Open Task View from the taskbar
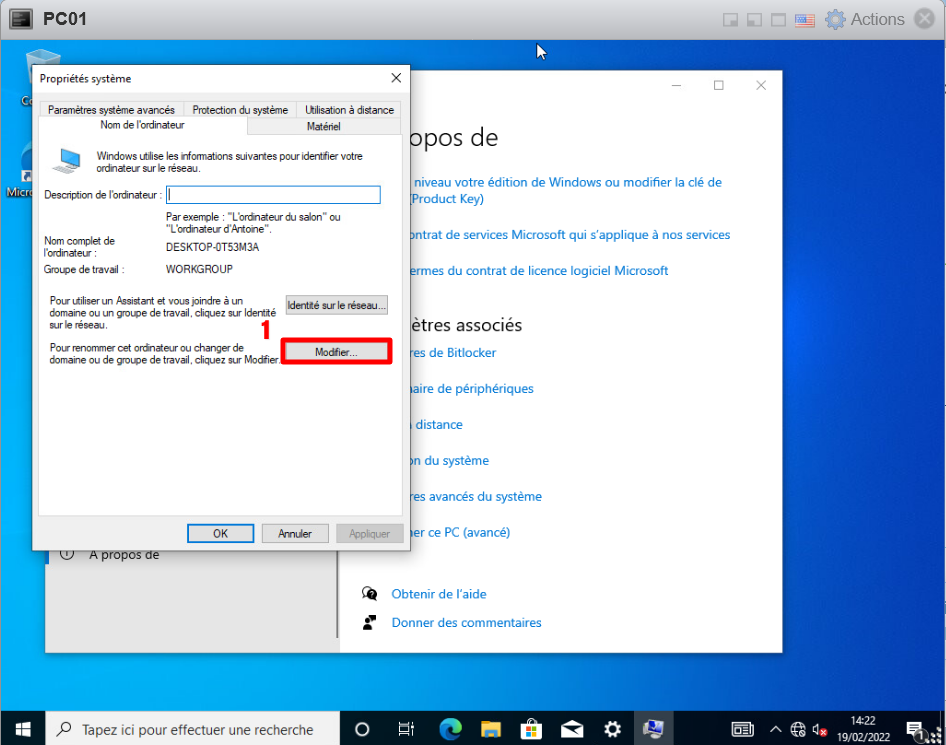 tap(406, 729)
